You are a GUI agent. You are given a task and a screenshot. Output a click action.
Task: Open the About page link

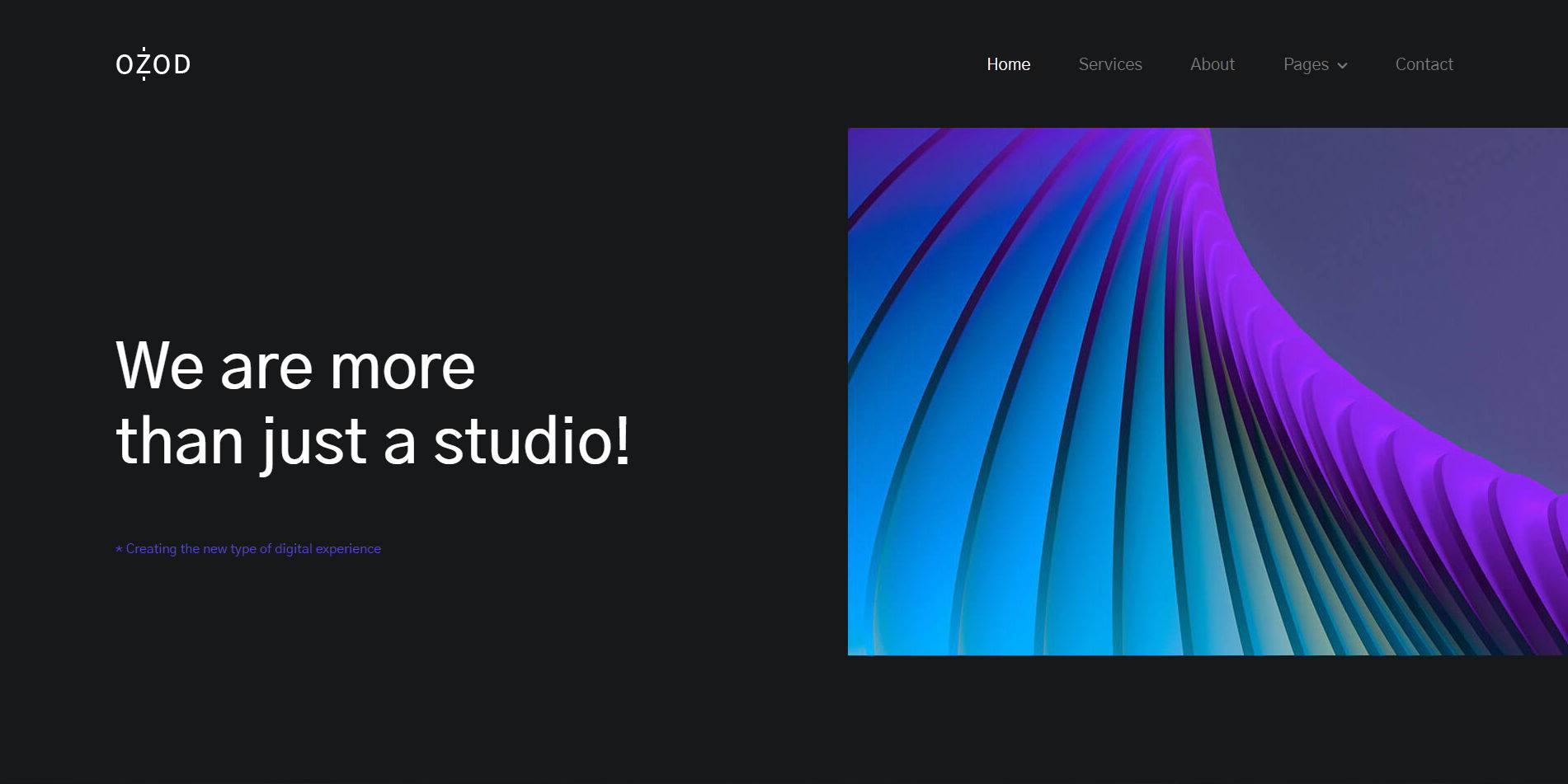[1212, 64]
